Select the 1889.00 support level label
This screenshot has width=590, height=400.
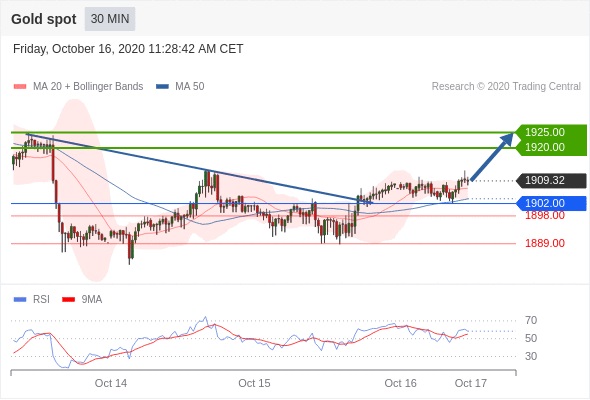coord(545,243)
